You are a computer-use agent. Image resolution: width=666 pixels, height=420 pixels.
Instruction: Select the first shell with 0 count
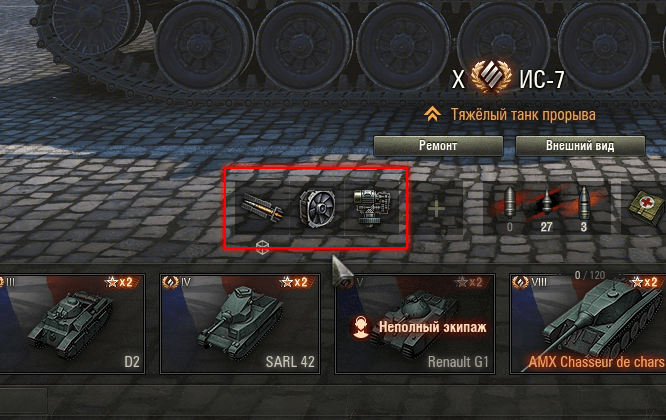pos(509,208)
